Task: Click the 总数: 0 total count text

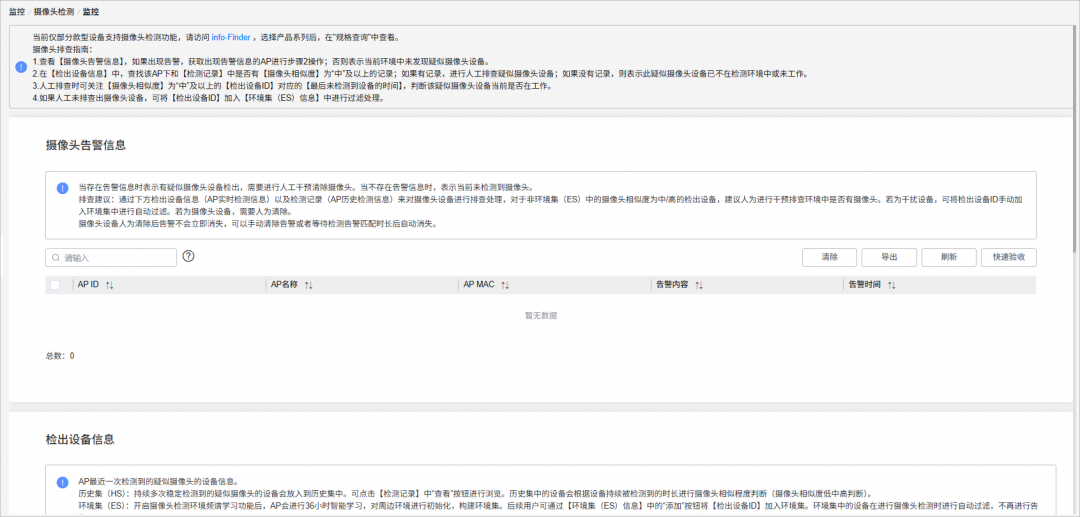Action: pyautogui.click(x=60, y=356)
